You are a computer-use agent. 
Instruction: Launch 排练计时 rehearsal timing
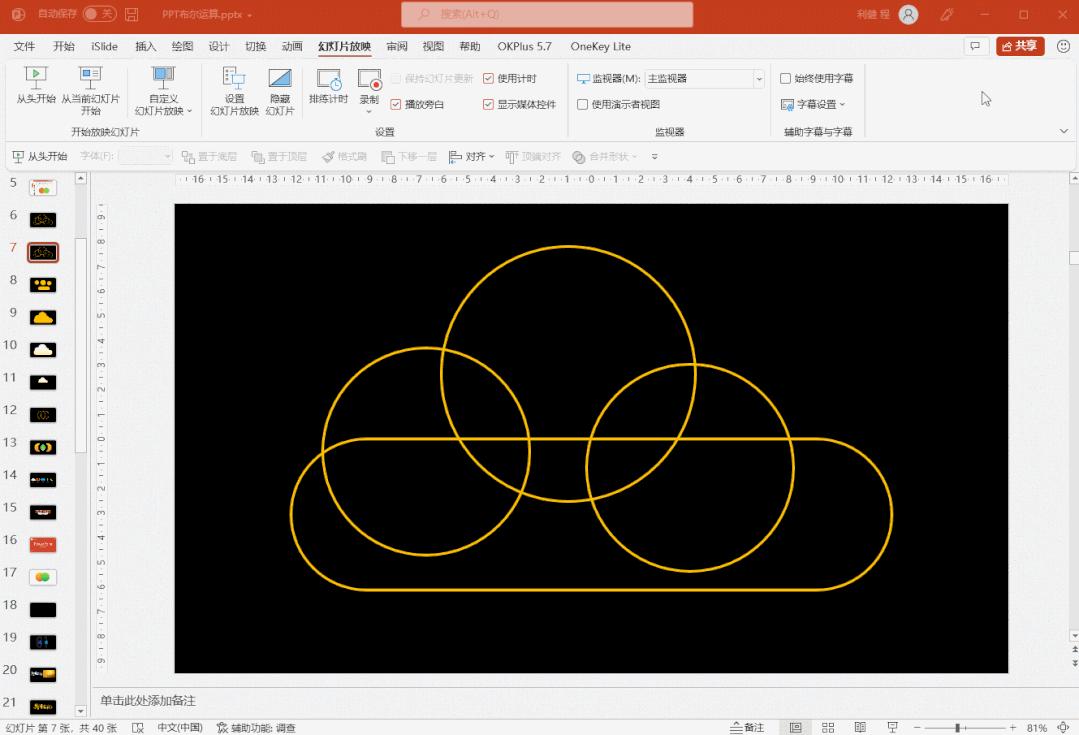coord(328,80)
